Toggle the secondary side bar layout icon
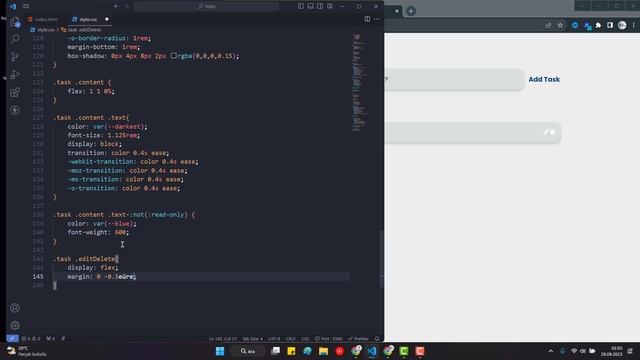Screen dimensions: 640x360 coord(320,6)
